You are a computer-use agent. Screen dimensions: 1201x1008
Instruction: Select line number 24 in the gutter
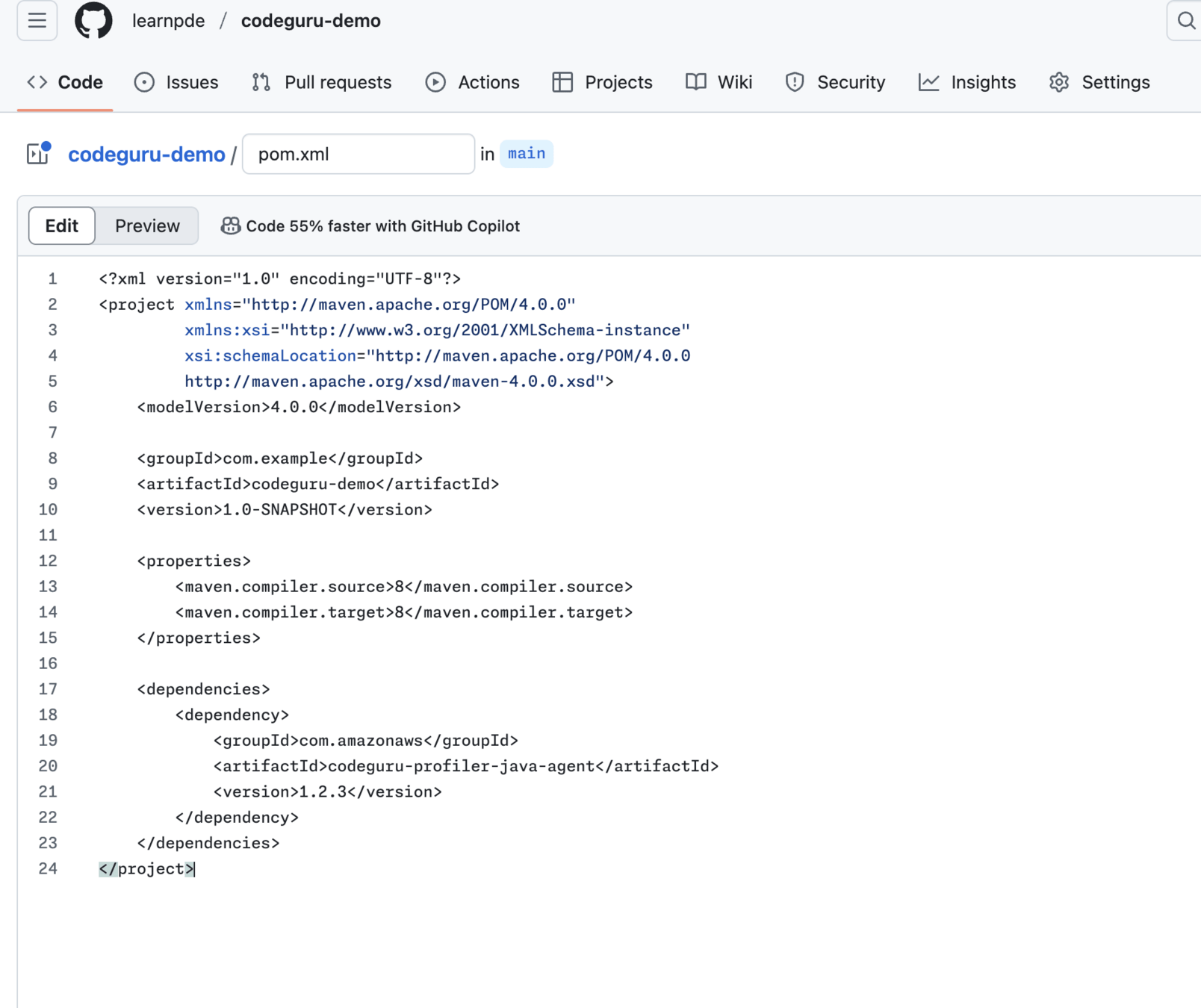click(x=48, y=868)
